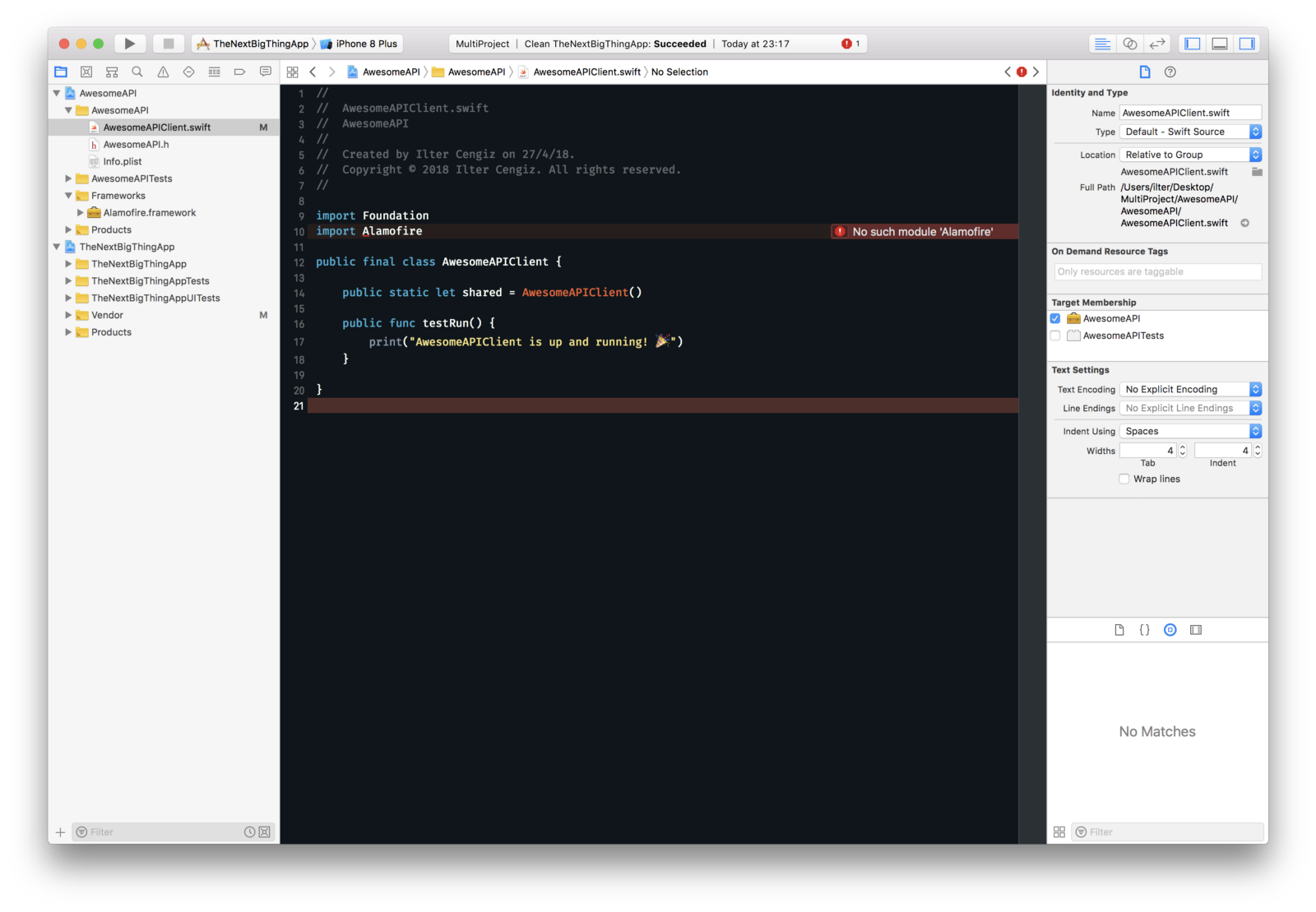The height and width of the screenshot is (912, 1316).
Task: Check AwesomeAPITests target membership
Action: 1055,336
